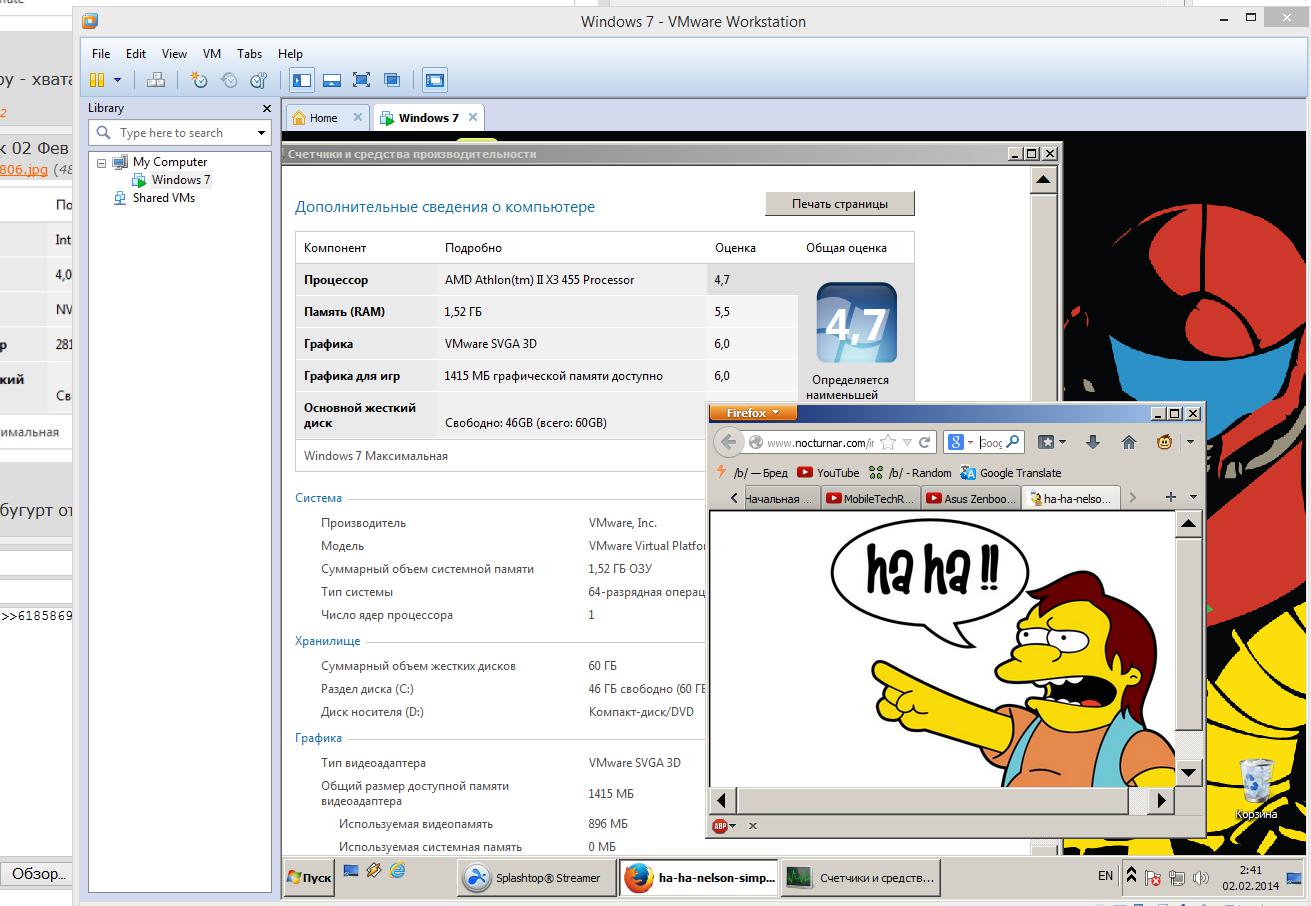The image size is (1311, 906).
Task: Open the Google search engine selector
Action: click(x=960, y=442)
